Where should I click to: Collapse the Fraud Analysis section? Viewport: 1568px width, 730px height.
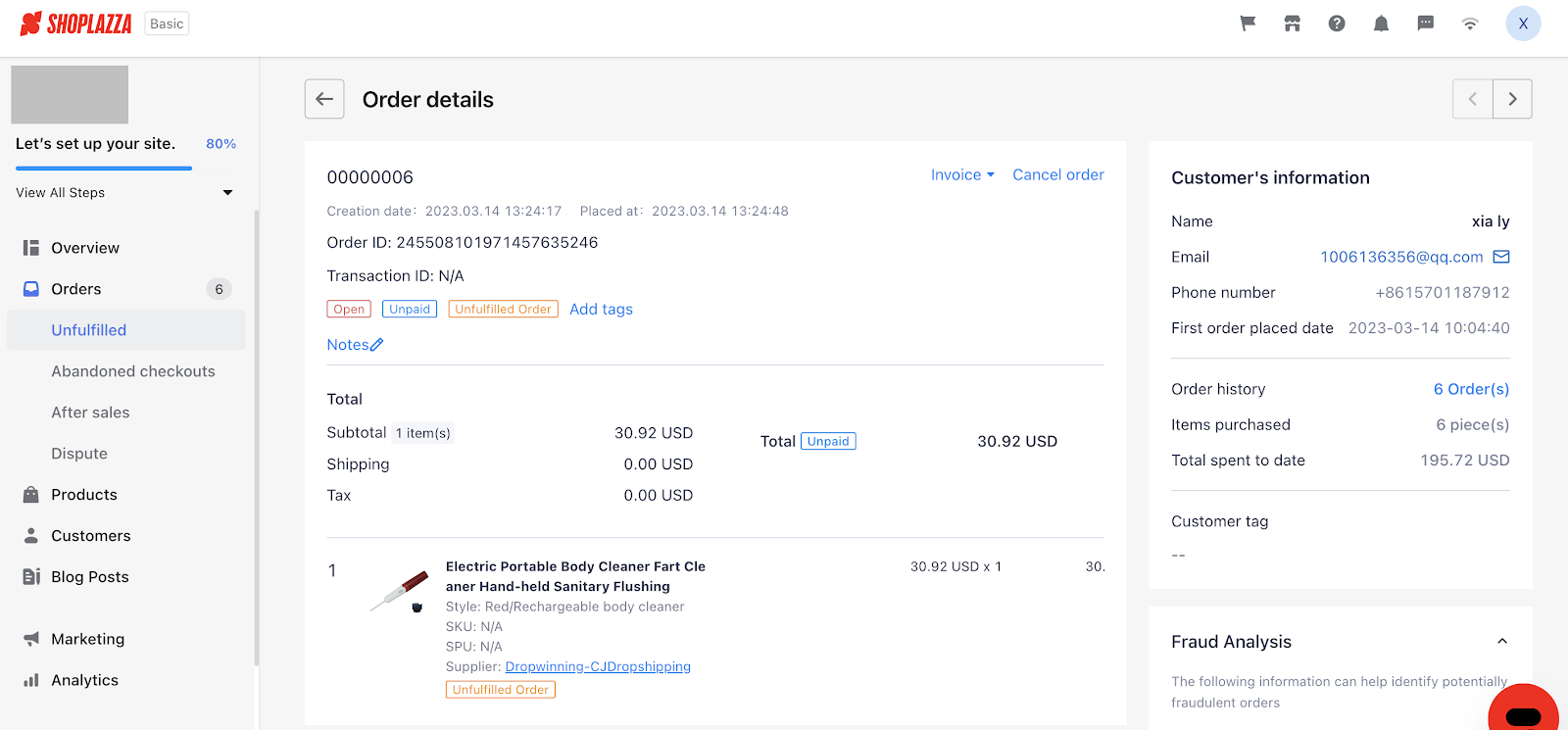1502,642
